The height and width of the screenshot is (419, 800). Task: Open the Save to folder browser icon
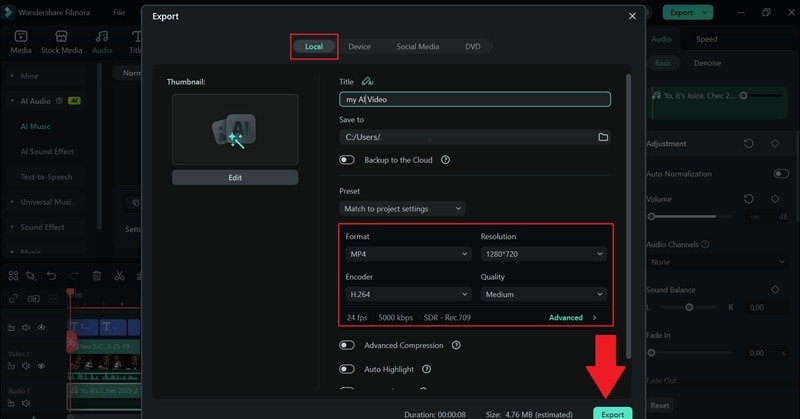[x=603, y=137]
